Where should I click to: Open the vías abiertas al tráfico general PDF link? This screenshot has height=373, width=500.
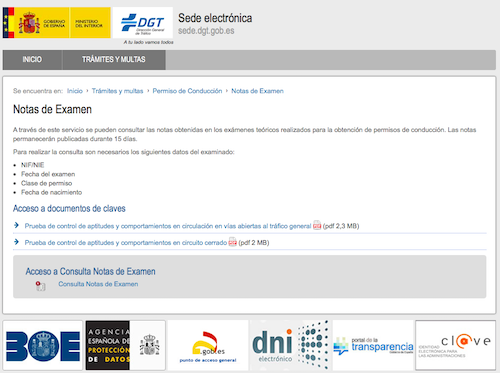pos(168,226)
